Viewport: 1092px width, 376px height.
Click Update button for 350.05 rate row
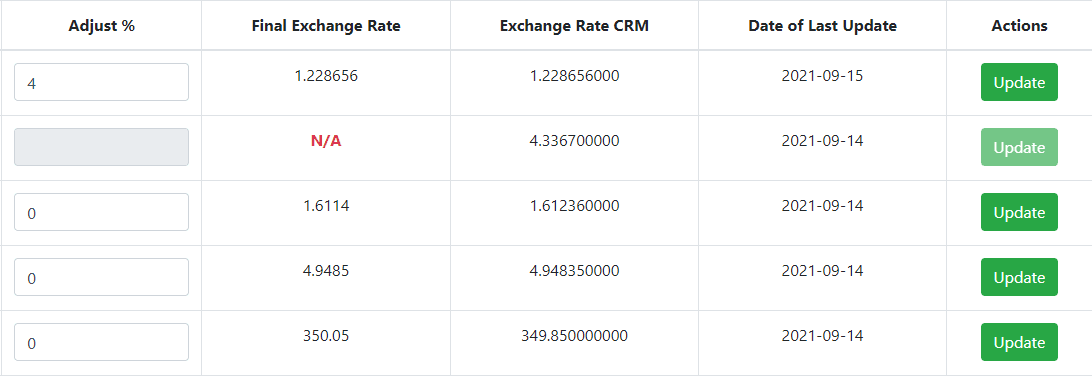pyautogui.click(x=1019, y=342)
